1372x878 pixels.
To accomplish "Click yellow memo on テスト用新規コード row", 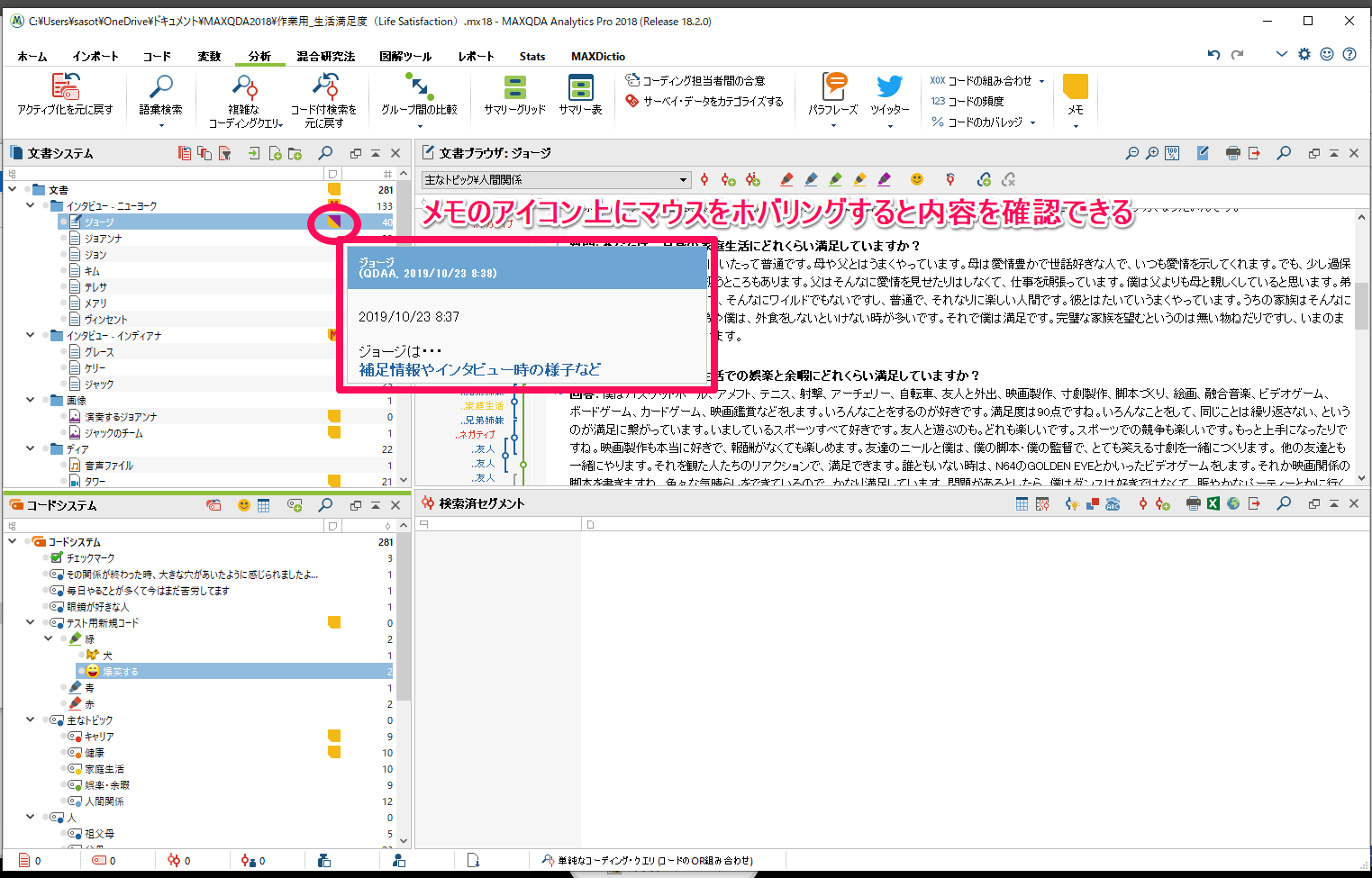I will pyautogui.click(x=334, y=623).
